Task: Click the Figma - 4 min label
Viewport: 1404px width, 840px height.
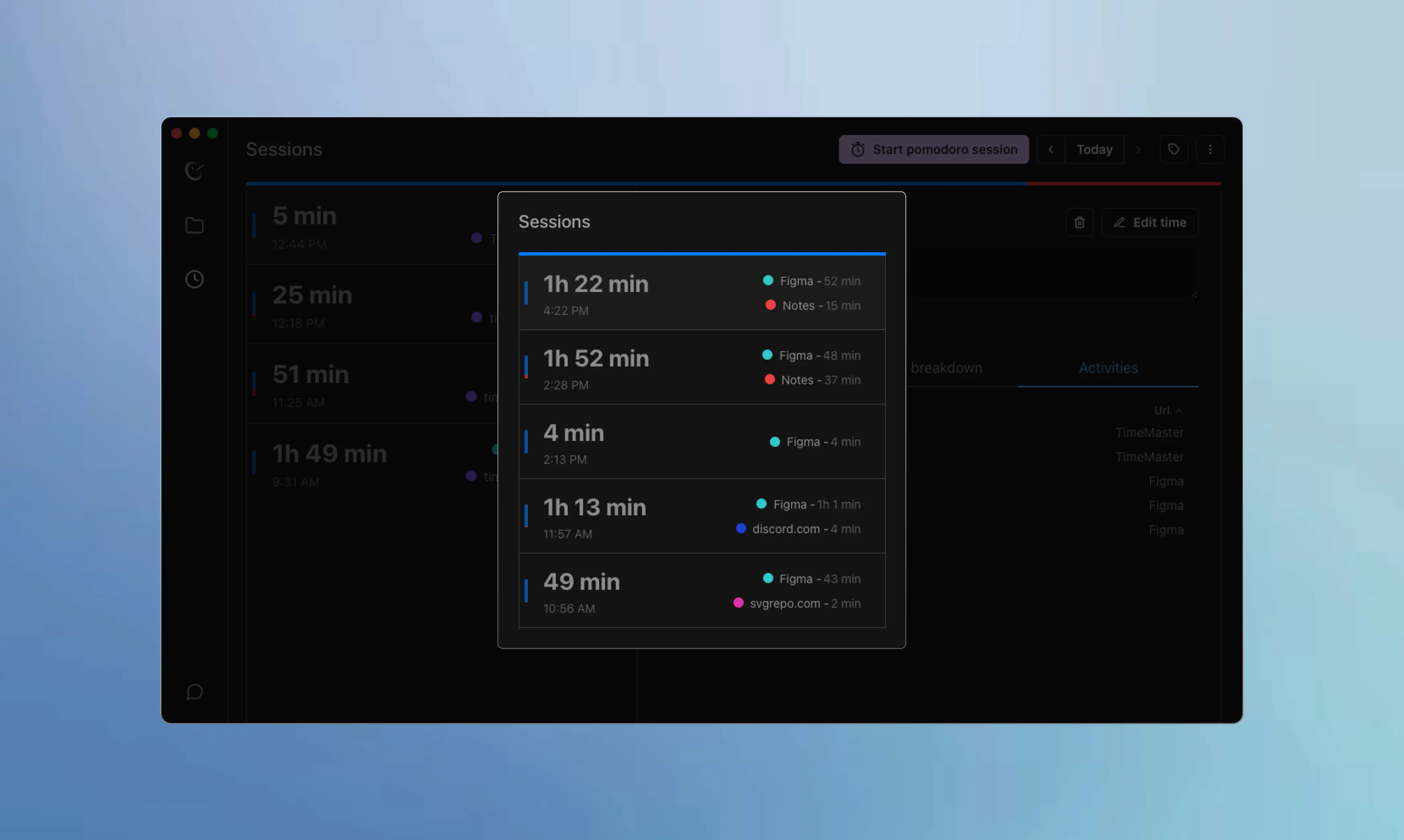Action: [824, 442]
